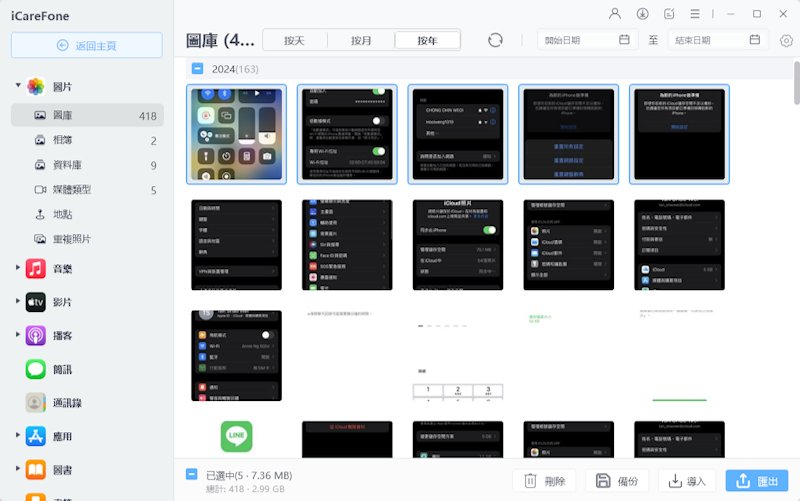Click the 簡訊 messages sidebar label
This screenshot has height=501, width=800.
point(63,369)
